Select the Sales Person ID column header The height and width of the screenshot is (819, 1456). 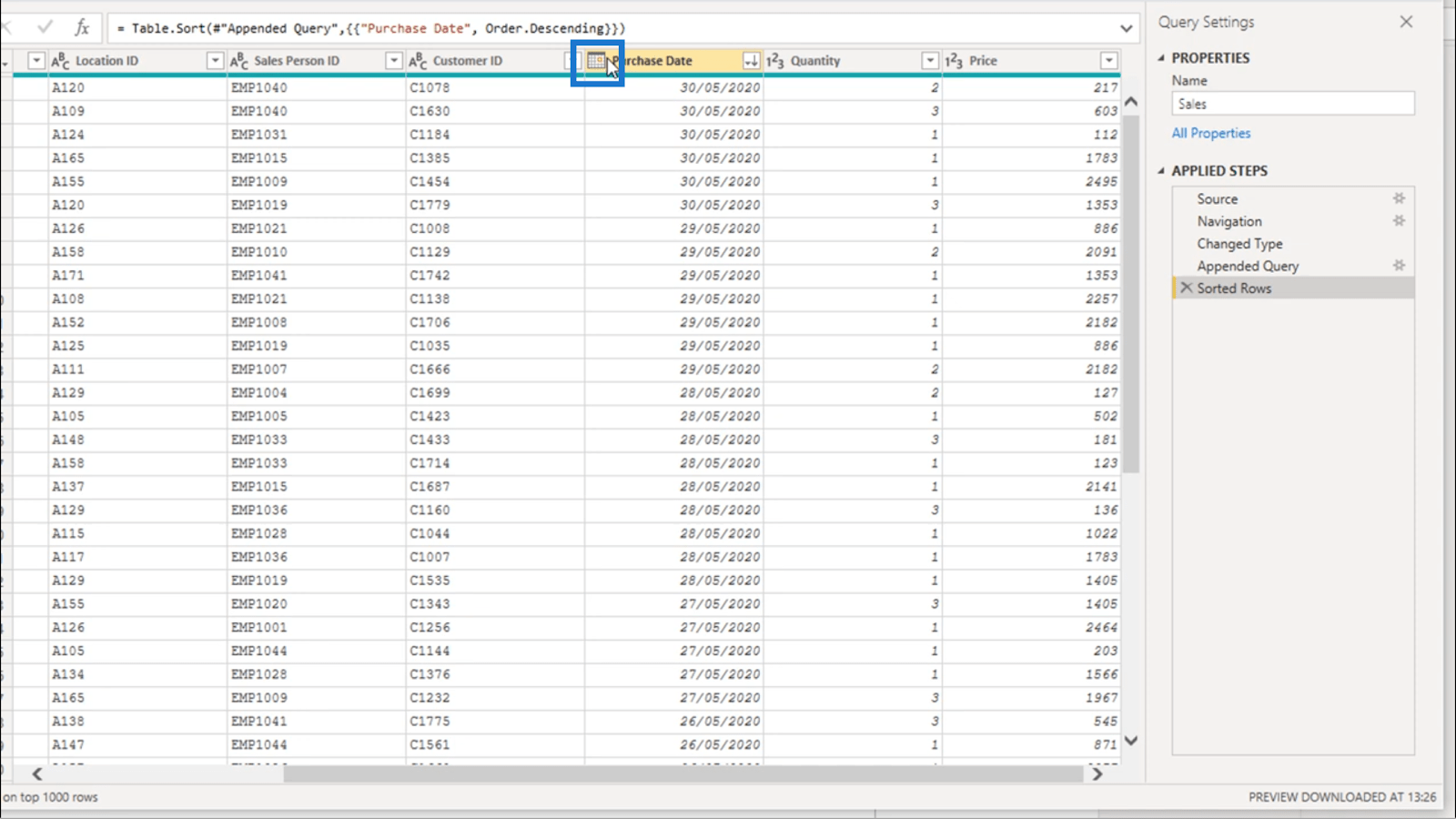pos(297,61)
